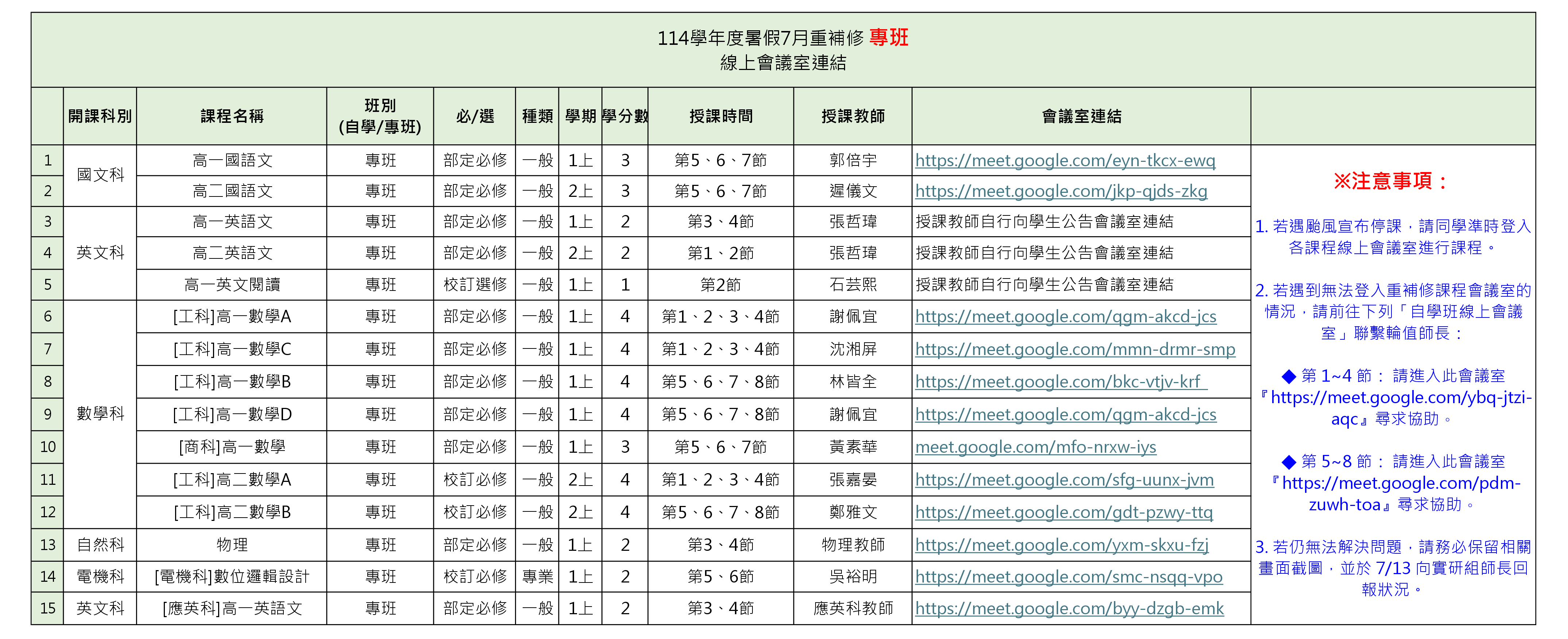Screen dimensions: 1568x639
Task: Click teacher name 沈湘屏
Action: (x=853, y=349)
